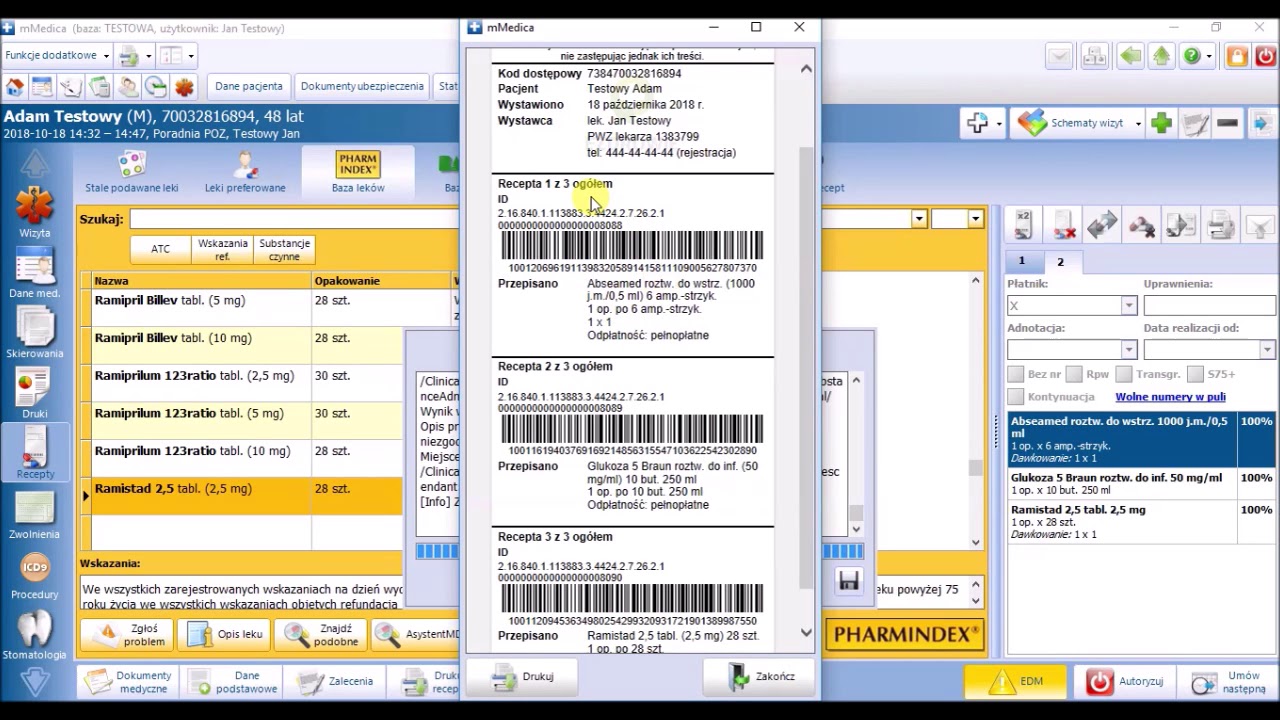Click the swap arrows icon in prescription toolbar

(x=1102, y=224)
